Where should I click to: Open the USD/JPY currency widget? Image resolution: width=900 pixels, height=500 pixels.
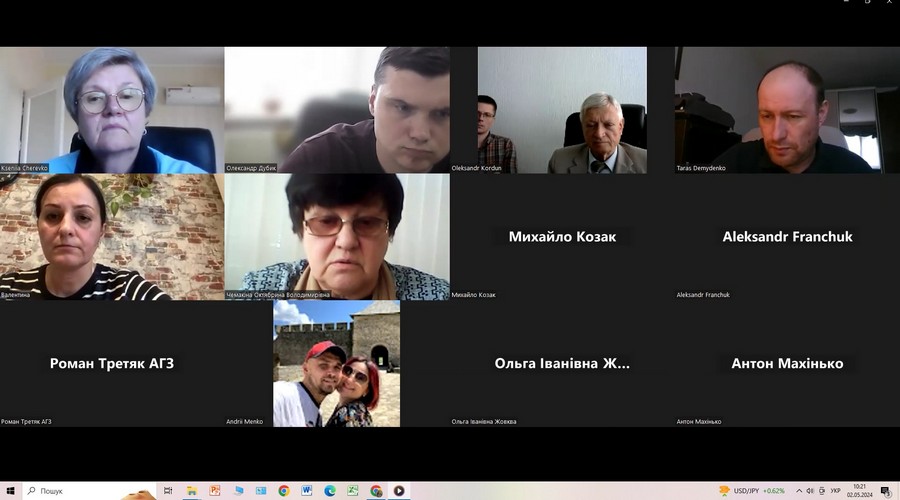click(x=752, y=491)
